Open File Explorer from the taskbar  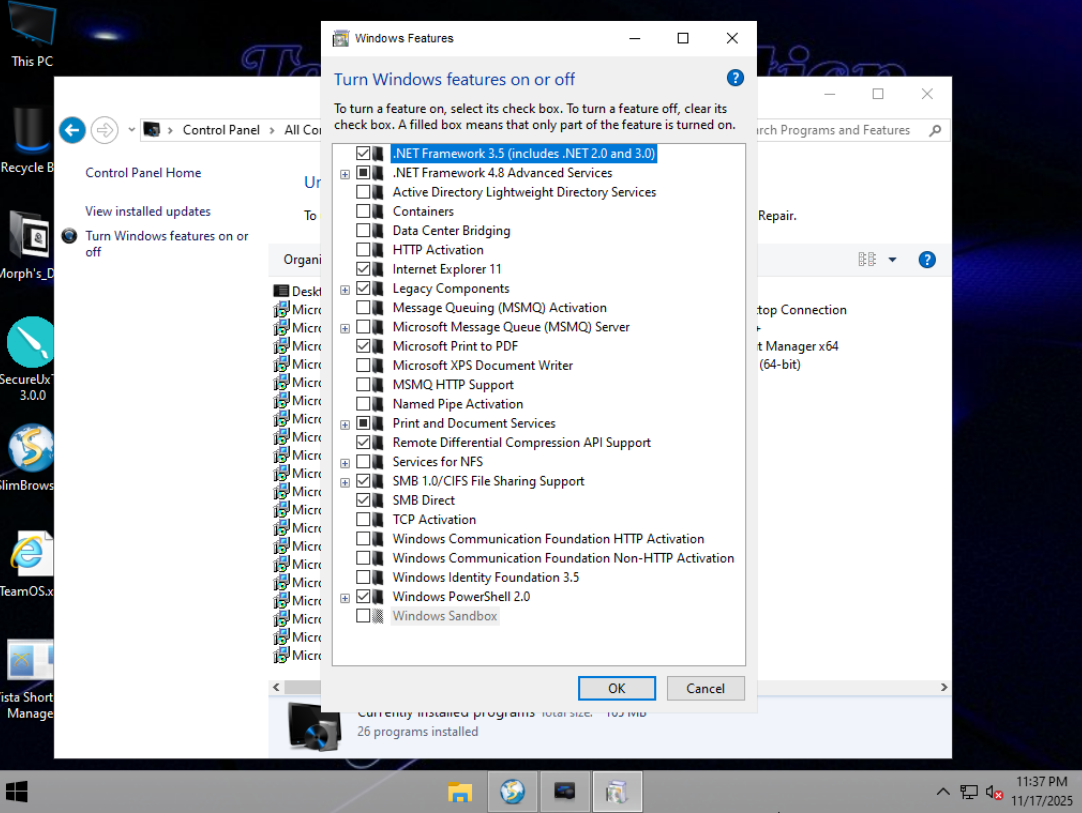pos(460,792)
